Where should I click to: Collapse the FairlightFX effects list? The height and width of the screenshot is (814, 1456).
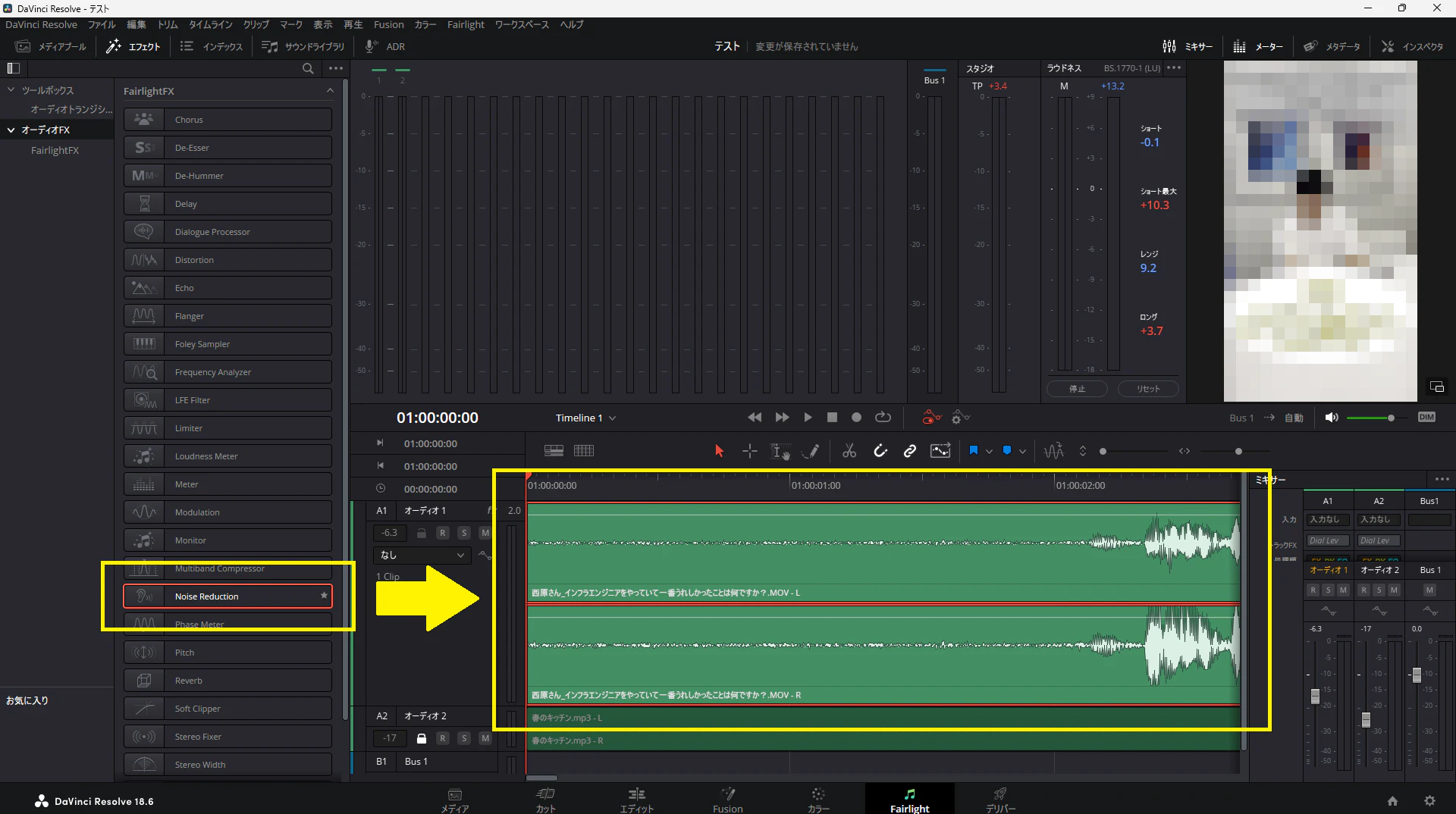pos(330,91)
